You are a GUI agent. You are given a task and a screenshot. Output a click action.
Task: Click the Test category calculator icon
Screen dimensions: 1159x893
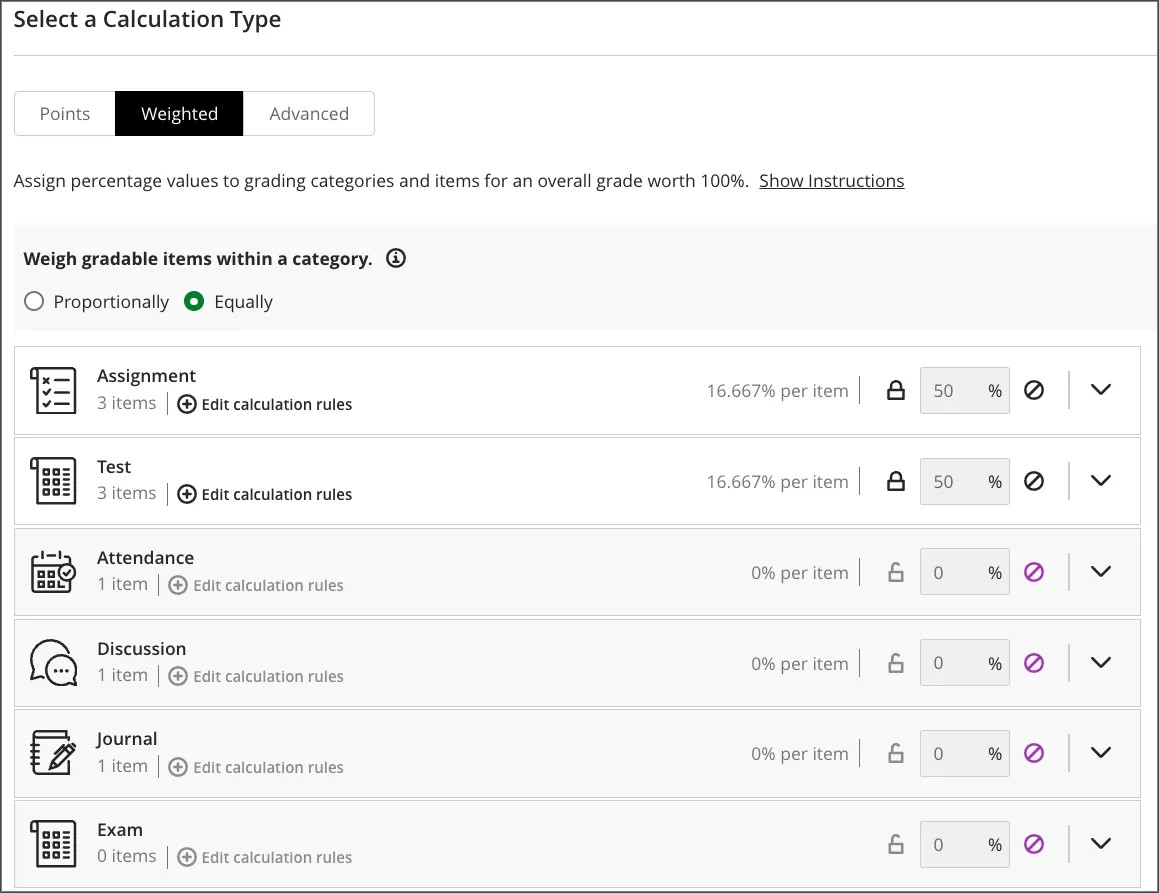point(53,481)
